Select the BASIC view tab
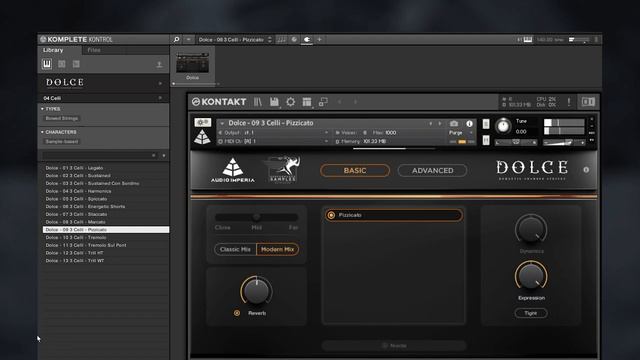Screen dimensions: 640x360 coord(355,171)
